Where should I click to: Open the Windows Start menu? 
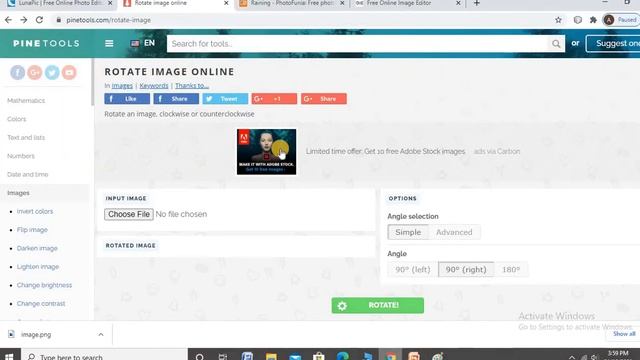(9, 356)
